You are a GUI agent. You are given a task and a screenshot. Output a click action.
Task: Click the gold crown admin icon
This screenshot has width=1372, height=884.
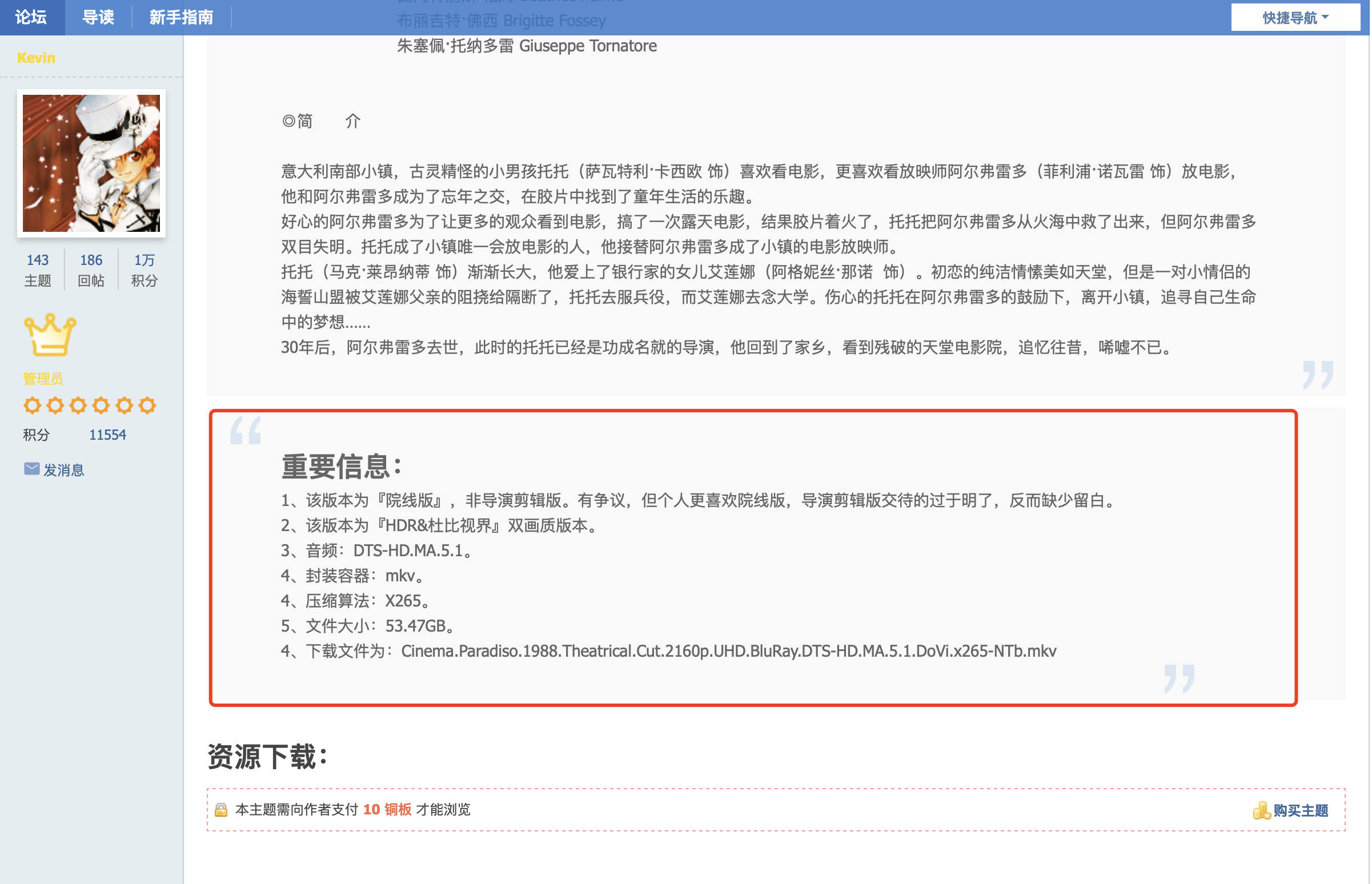point(50,335)
